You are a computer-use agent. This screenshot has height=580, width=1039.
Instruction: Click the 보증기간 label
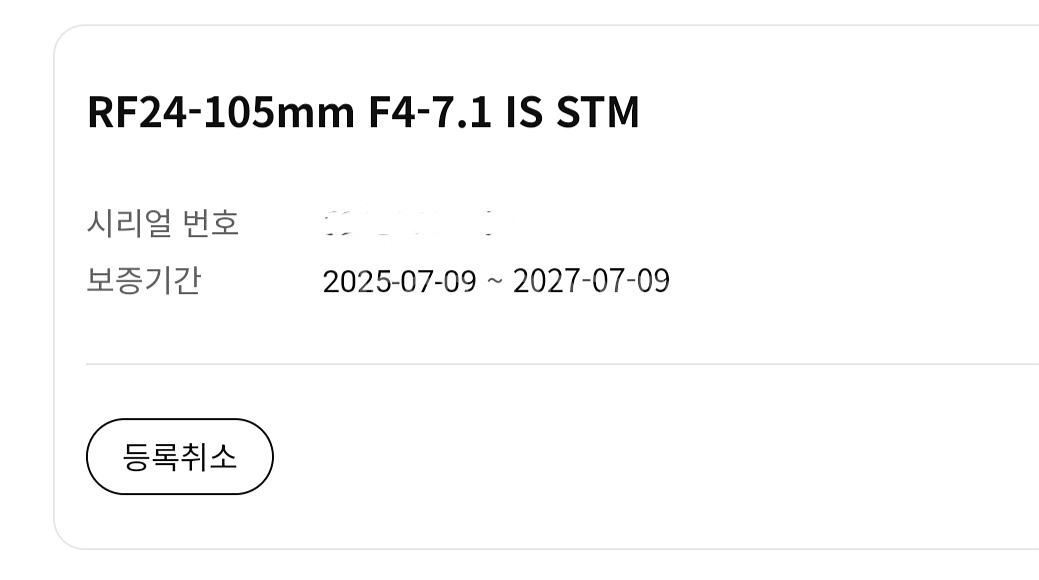tap(144, 281)
